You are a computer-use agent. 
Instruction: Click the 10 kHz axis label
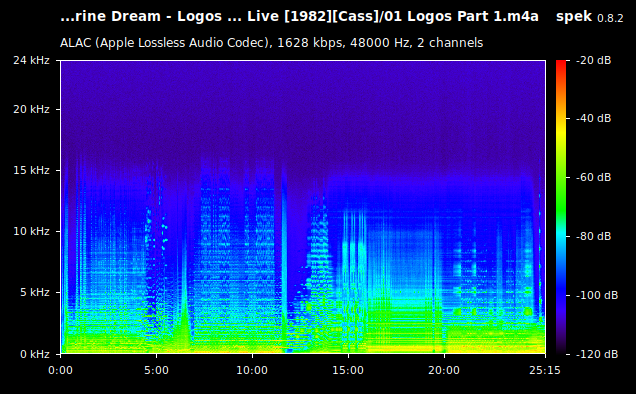[31, 232]
